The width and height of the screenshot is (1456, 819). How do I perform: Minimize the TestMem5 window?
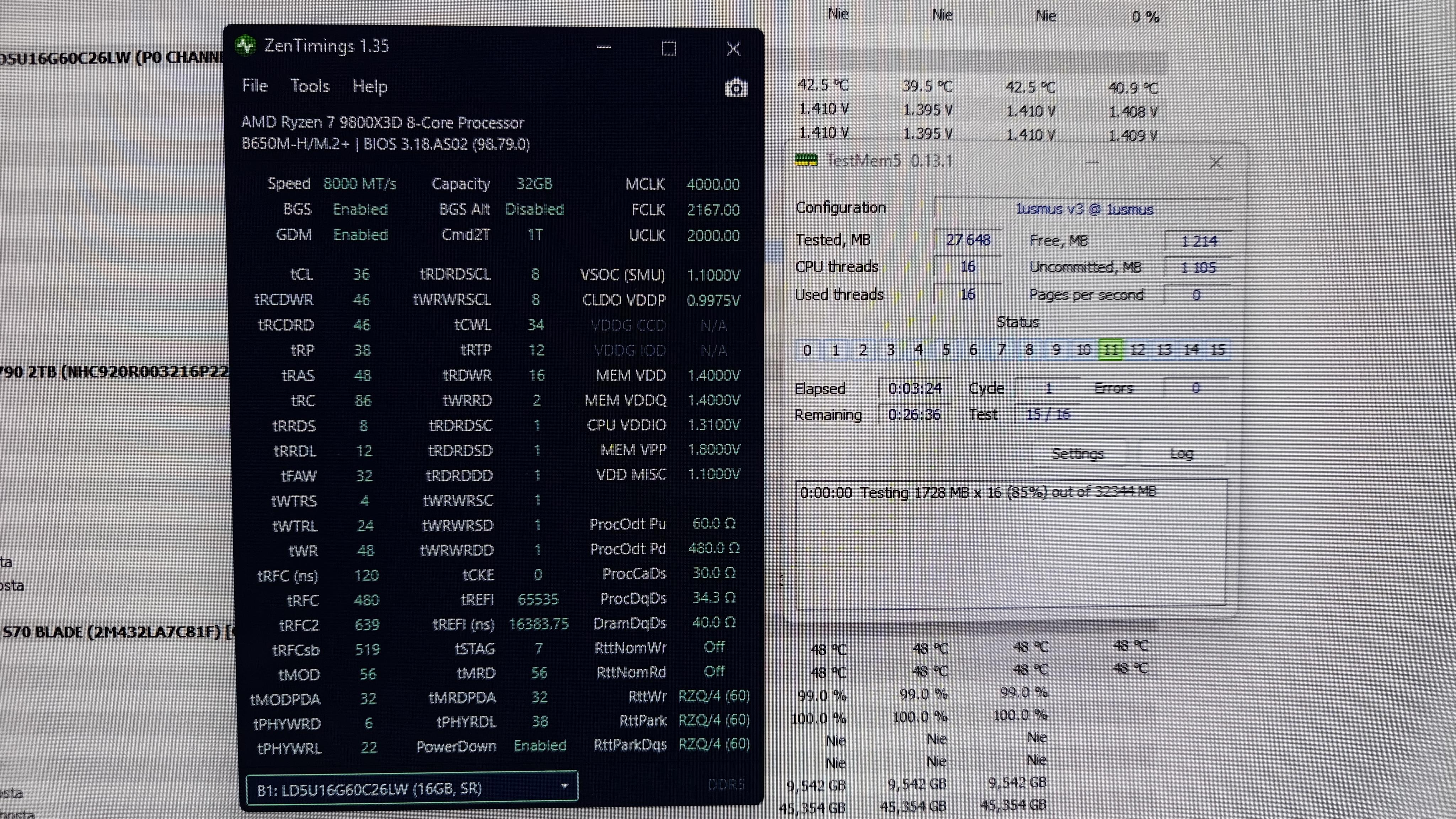(x=1092, y=163)
